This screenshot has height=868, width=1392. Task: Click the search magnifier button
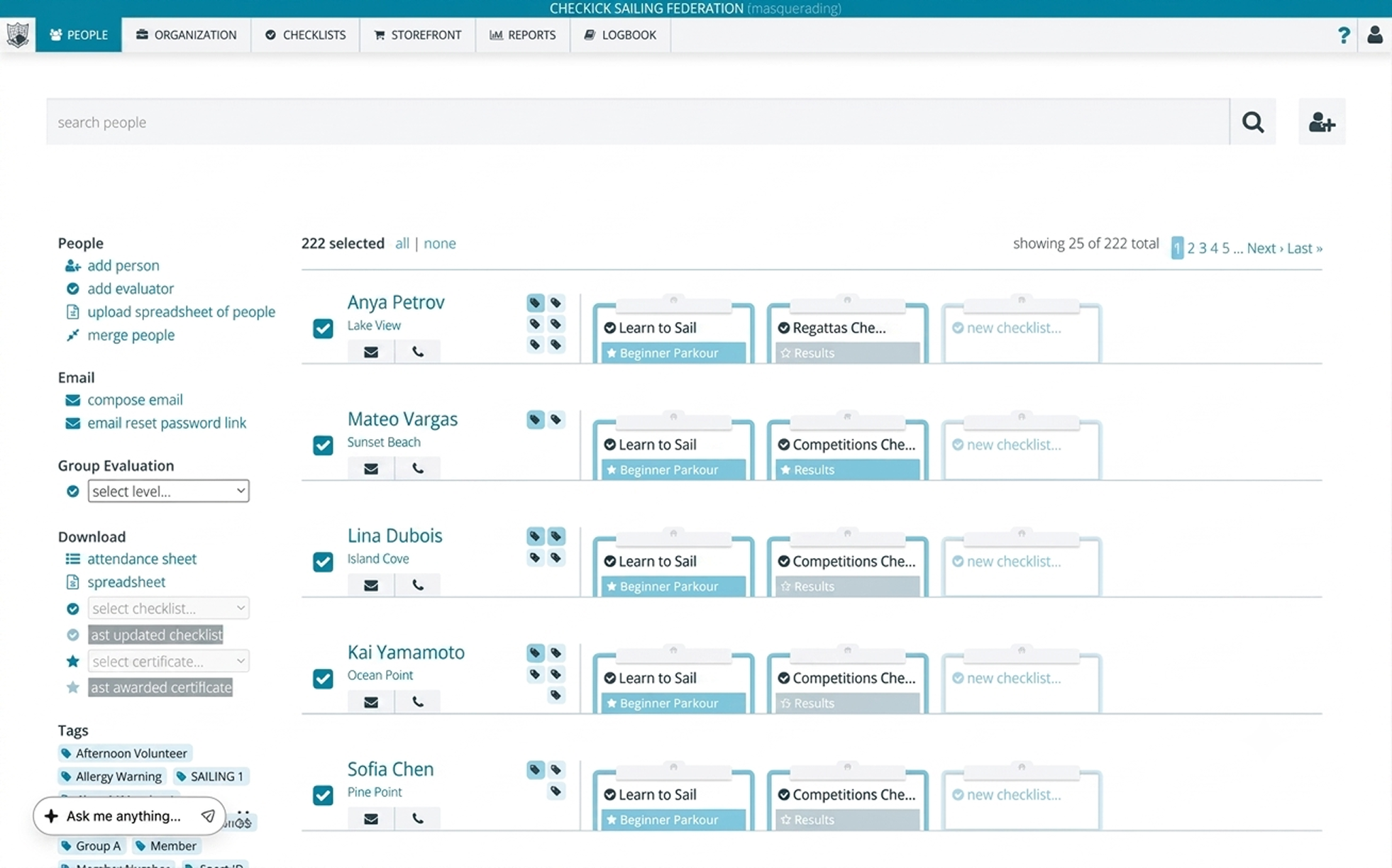pyautogui.click(x=1252, y=122)
